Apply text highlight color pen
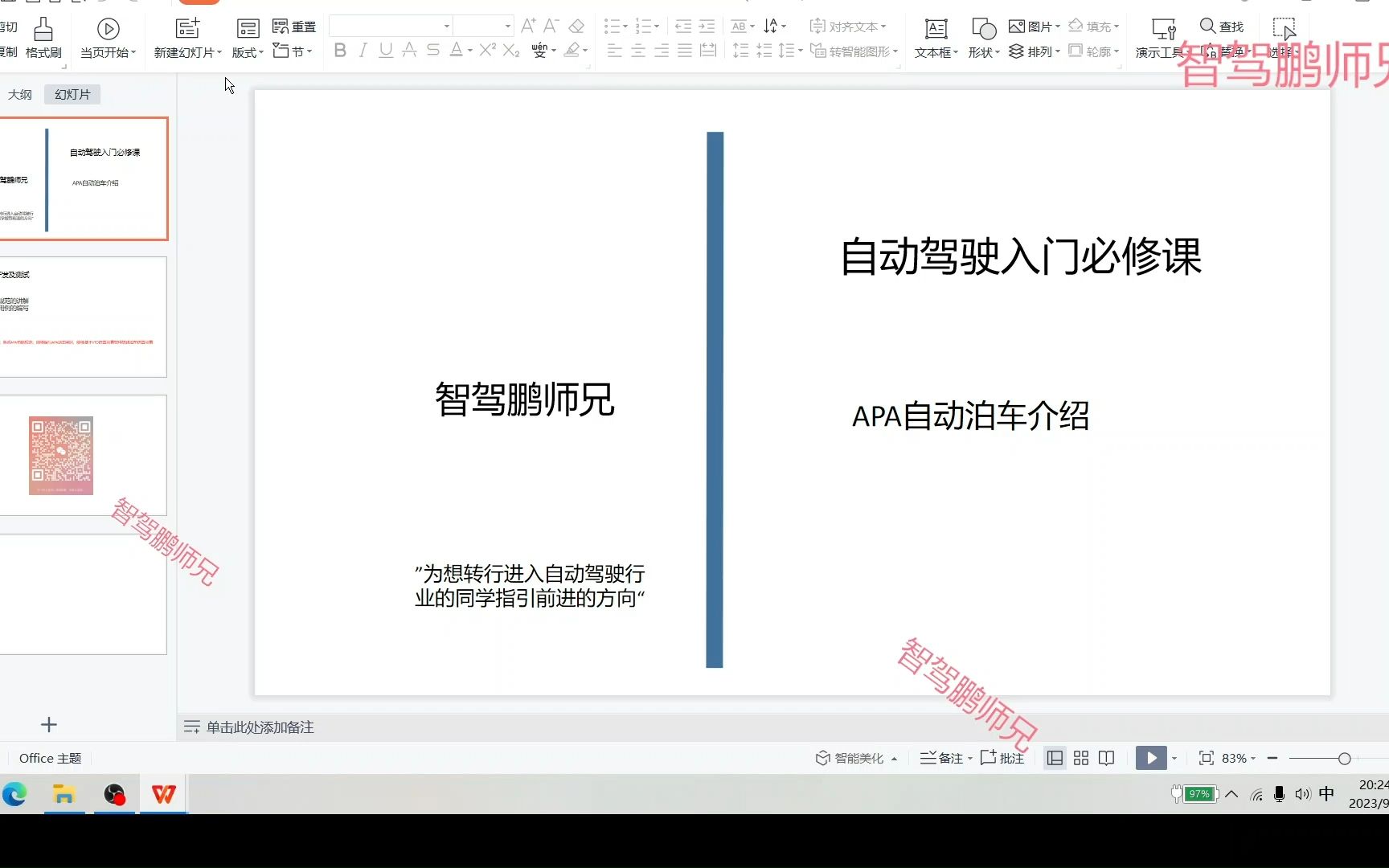Viewport: 1389px width, 868px height. [x=572, y=51]
